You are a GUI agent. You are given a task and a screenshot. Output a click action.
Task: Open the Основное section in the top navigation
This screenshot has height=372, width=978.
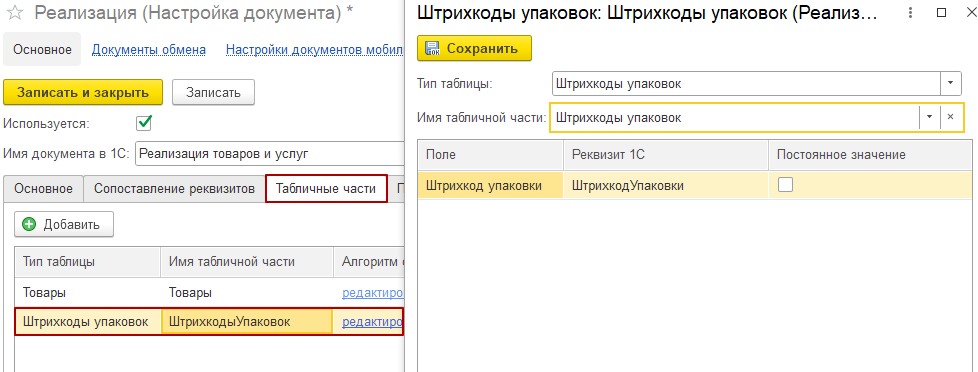click(x=42, y=49)
